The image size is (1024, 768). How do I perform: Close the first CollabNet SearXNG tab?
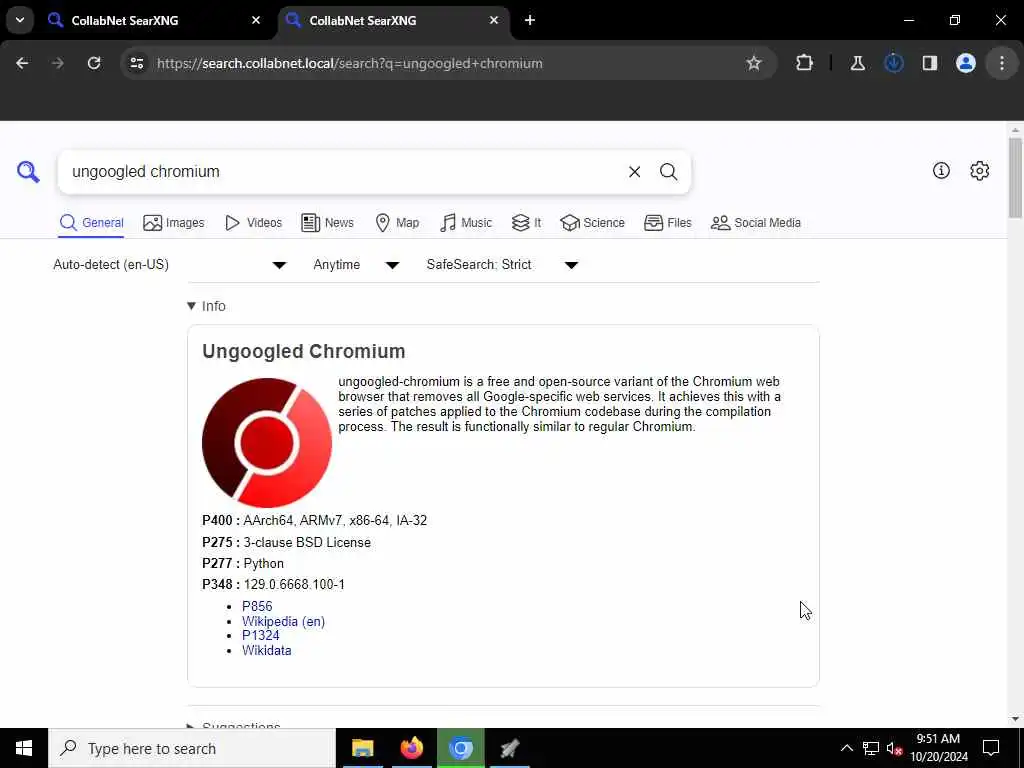(256, 20)
